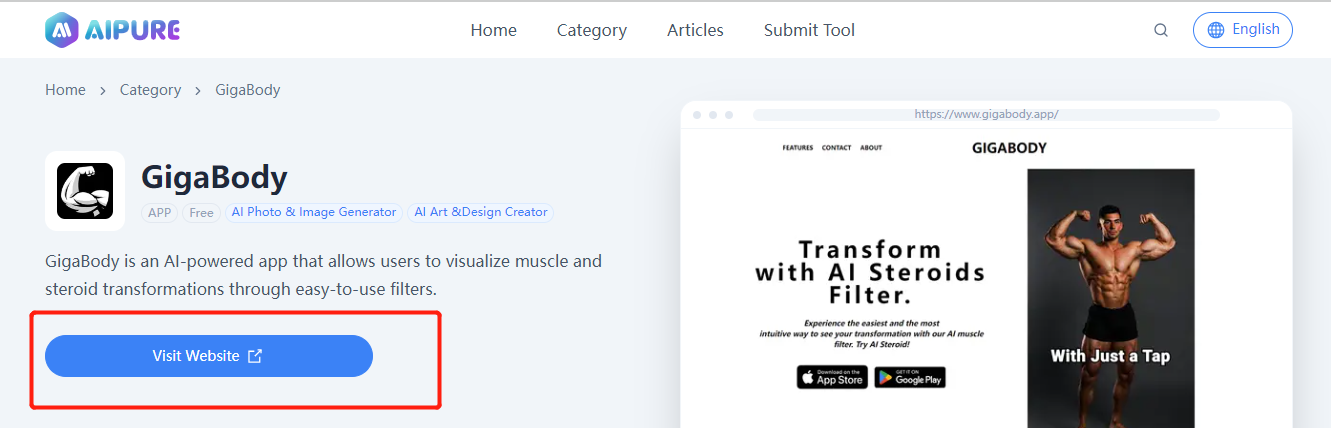Click the globe icon in the language button
This screenshot has width=1331, height=435.
click(x=1216, y=30)
